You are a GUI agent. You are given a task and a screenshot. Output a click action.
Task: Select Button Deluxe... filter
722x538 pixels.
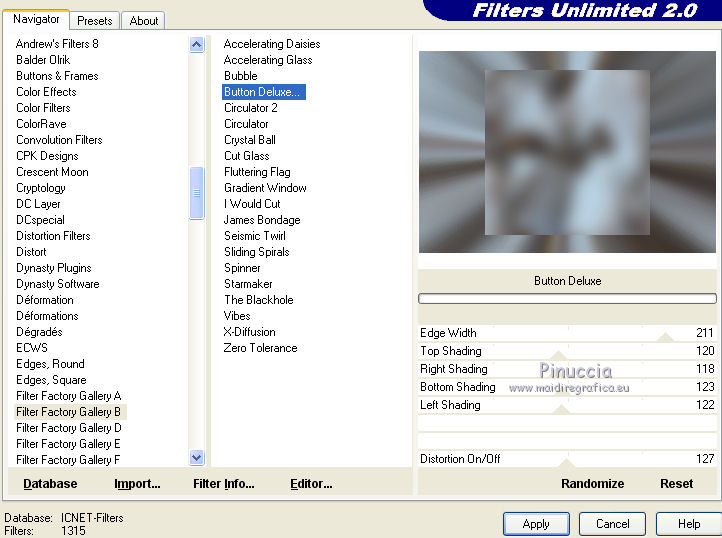coord(263,92)
